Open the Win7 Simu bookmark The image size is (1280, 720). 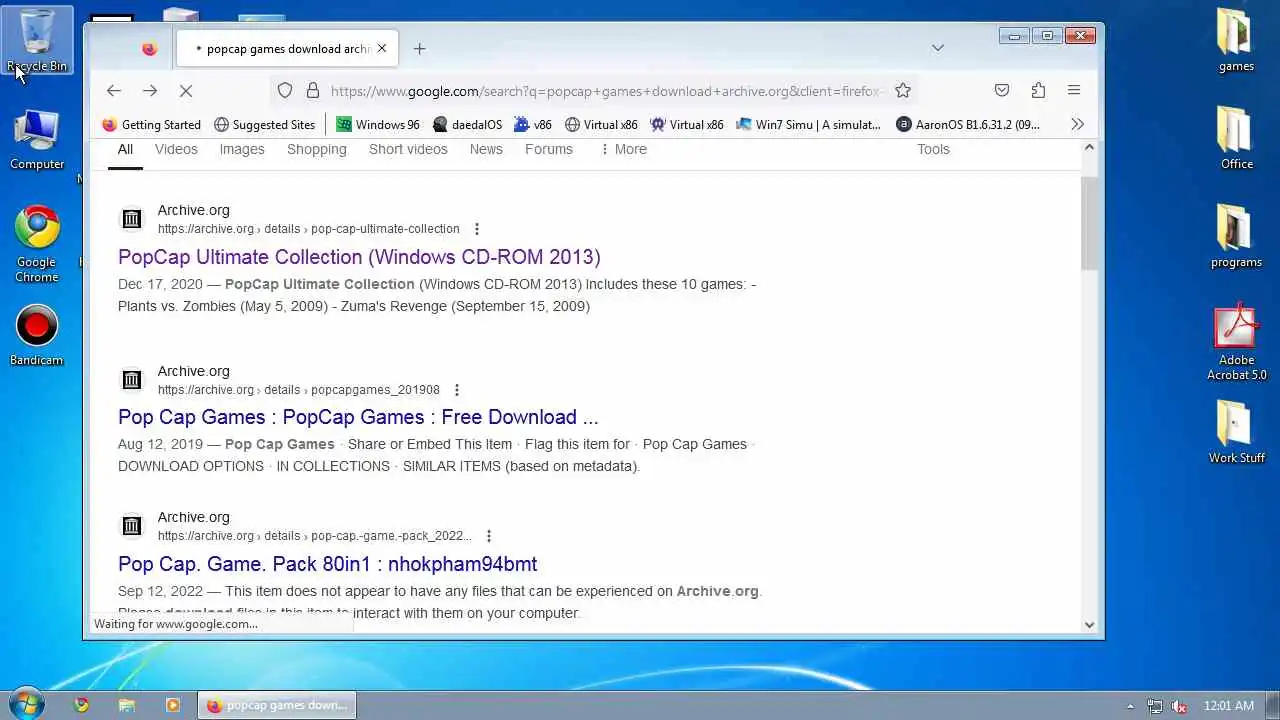(x=808, y=125)
